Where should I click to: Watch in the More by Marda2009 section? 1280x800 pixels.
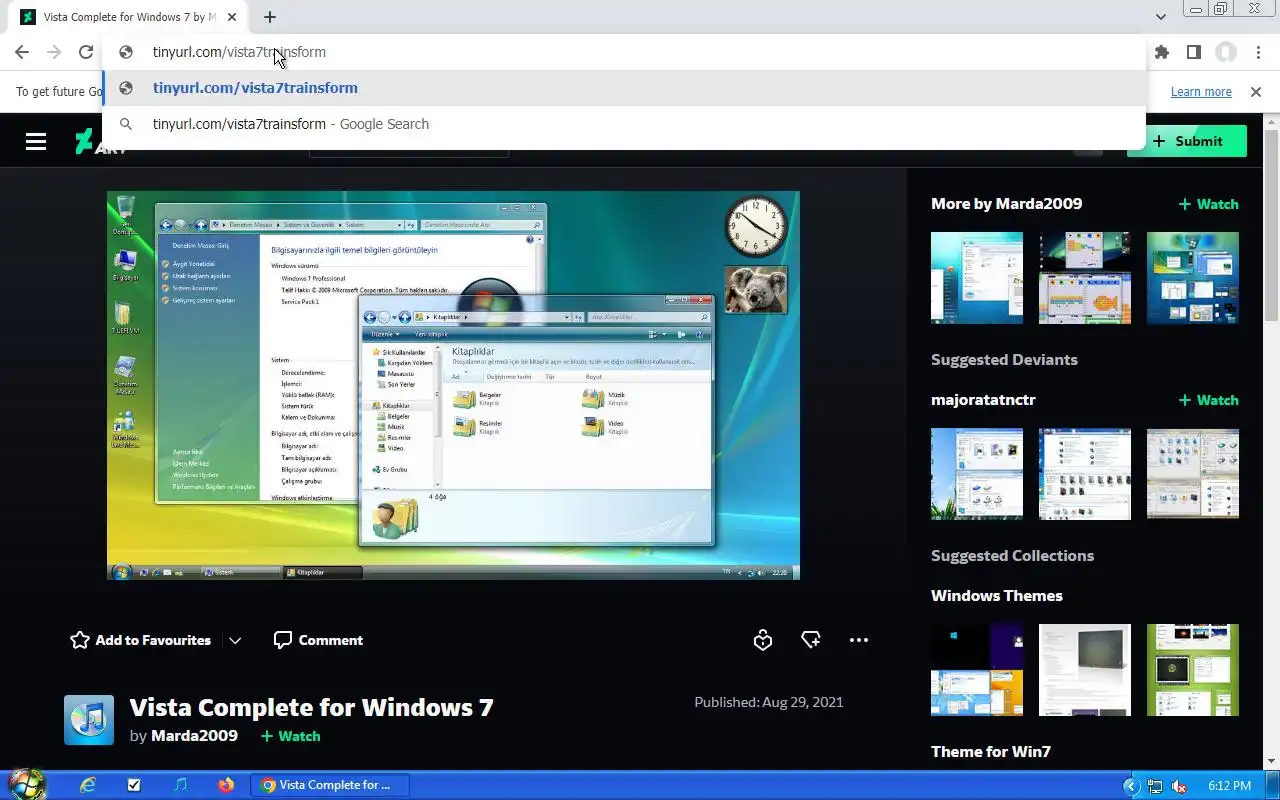pyautogui.click(x=1208, y=204)
